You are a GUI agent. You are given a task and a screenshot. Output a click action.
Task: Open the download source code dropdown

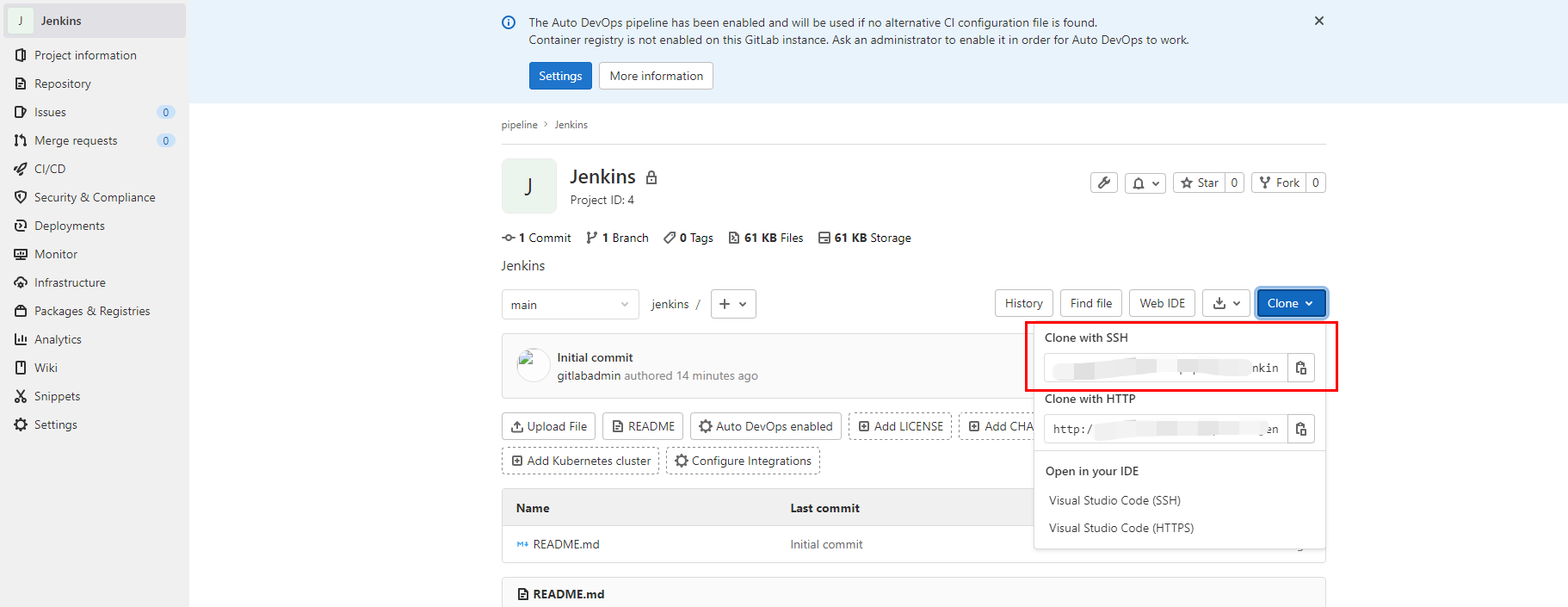click(x=1226, y=303)
